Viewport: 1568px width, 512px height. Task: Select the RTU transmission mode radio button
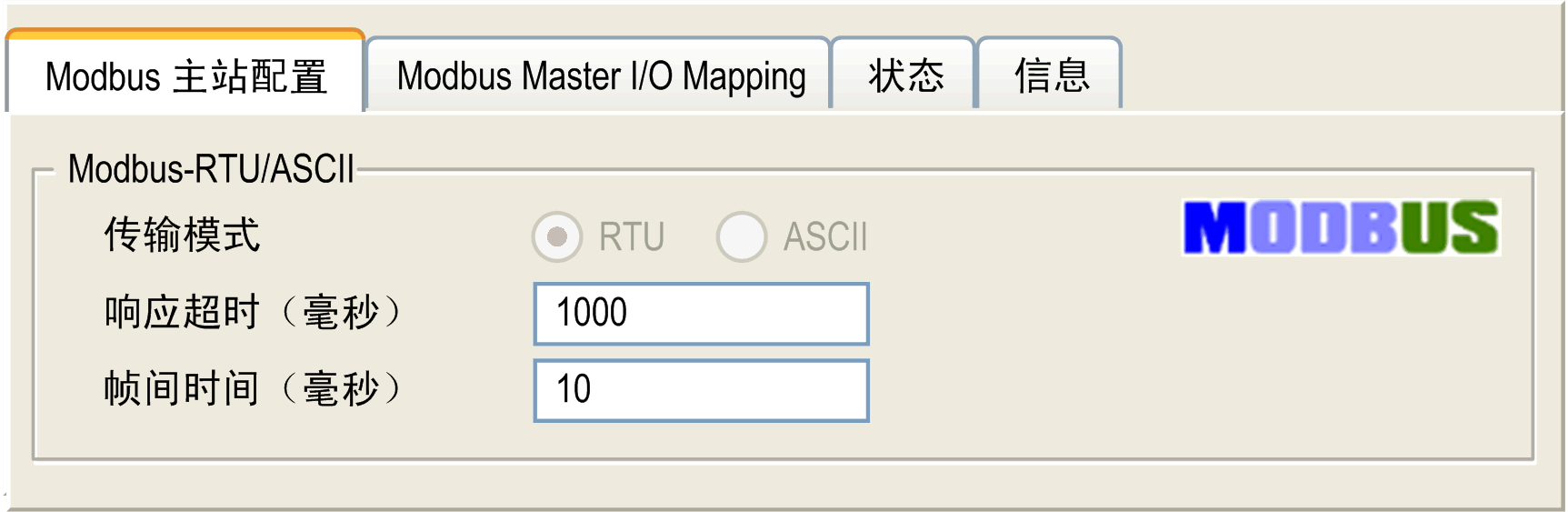pos(557,237)
